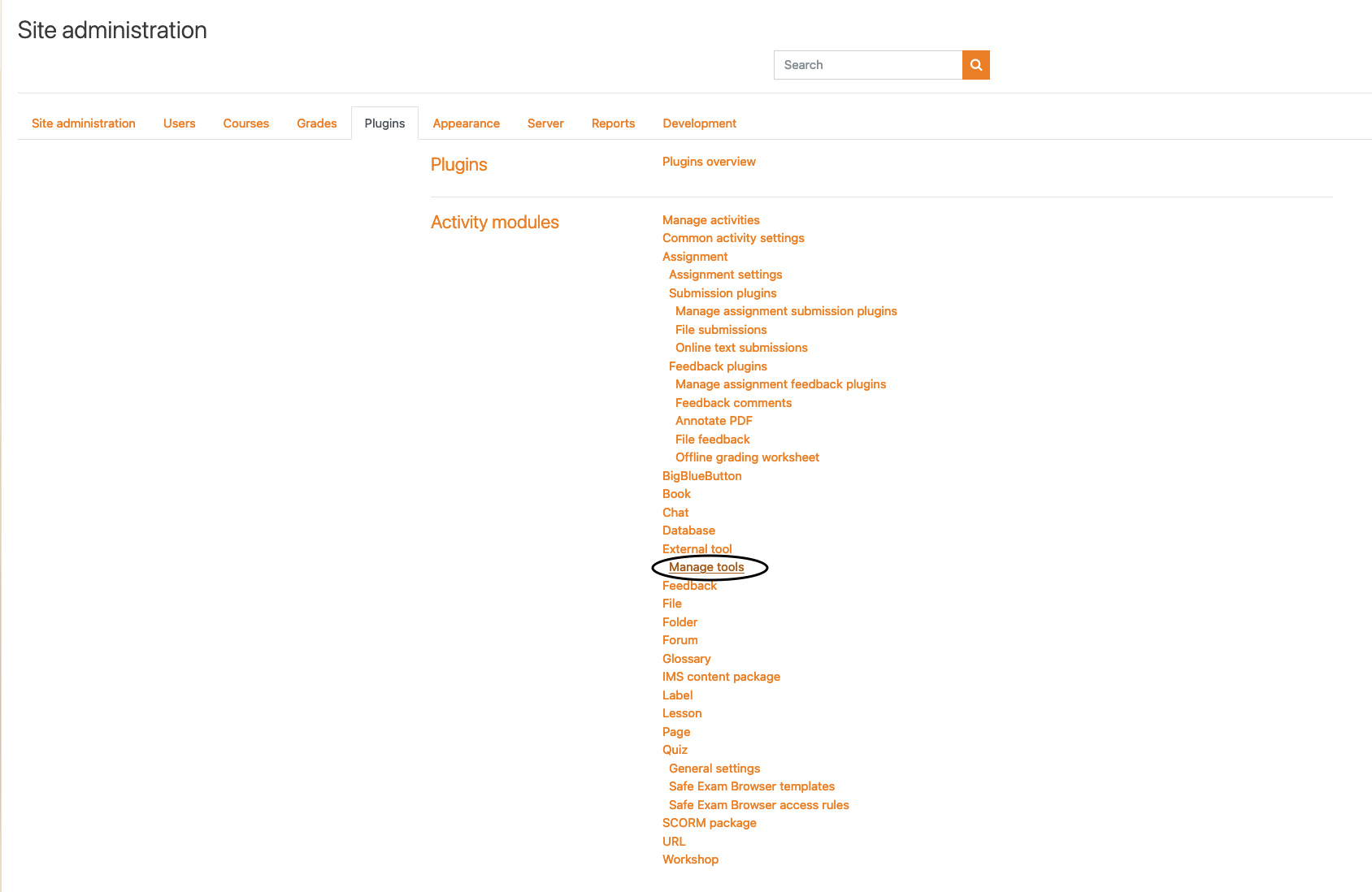Open the Courses tab

pos(245,123)
